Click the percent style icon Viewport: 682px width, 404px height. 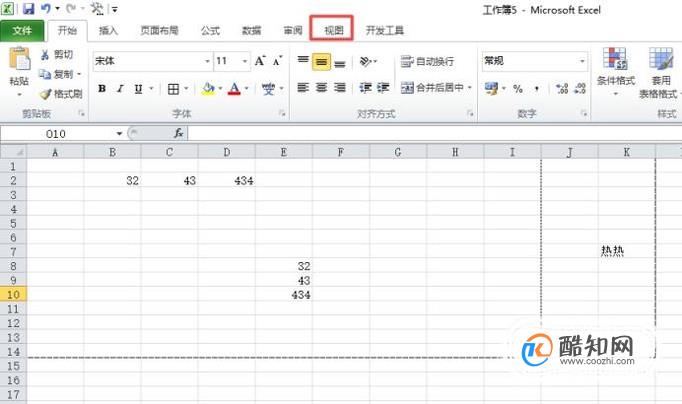[x=518, y=89]
